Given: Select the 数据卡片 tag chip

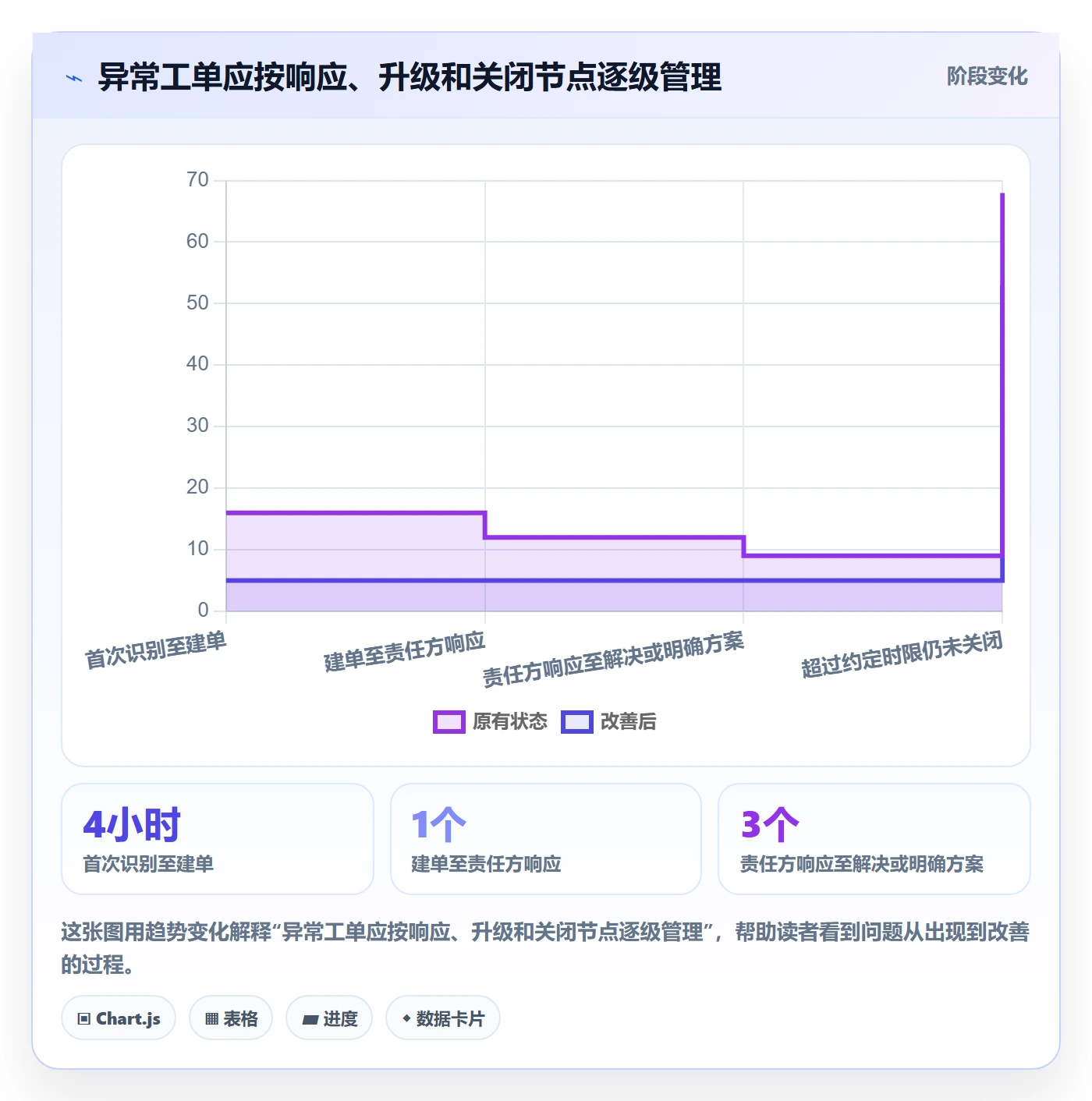Looking at the screenshot, I should [443, 1018].
